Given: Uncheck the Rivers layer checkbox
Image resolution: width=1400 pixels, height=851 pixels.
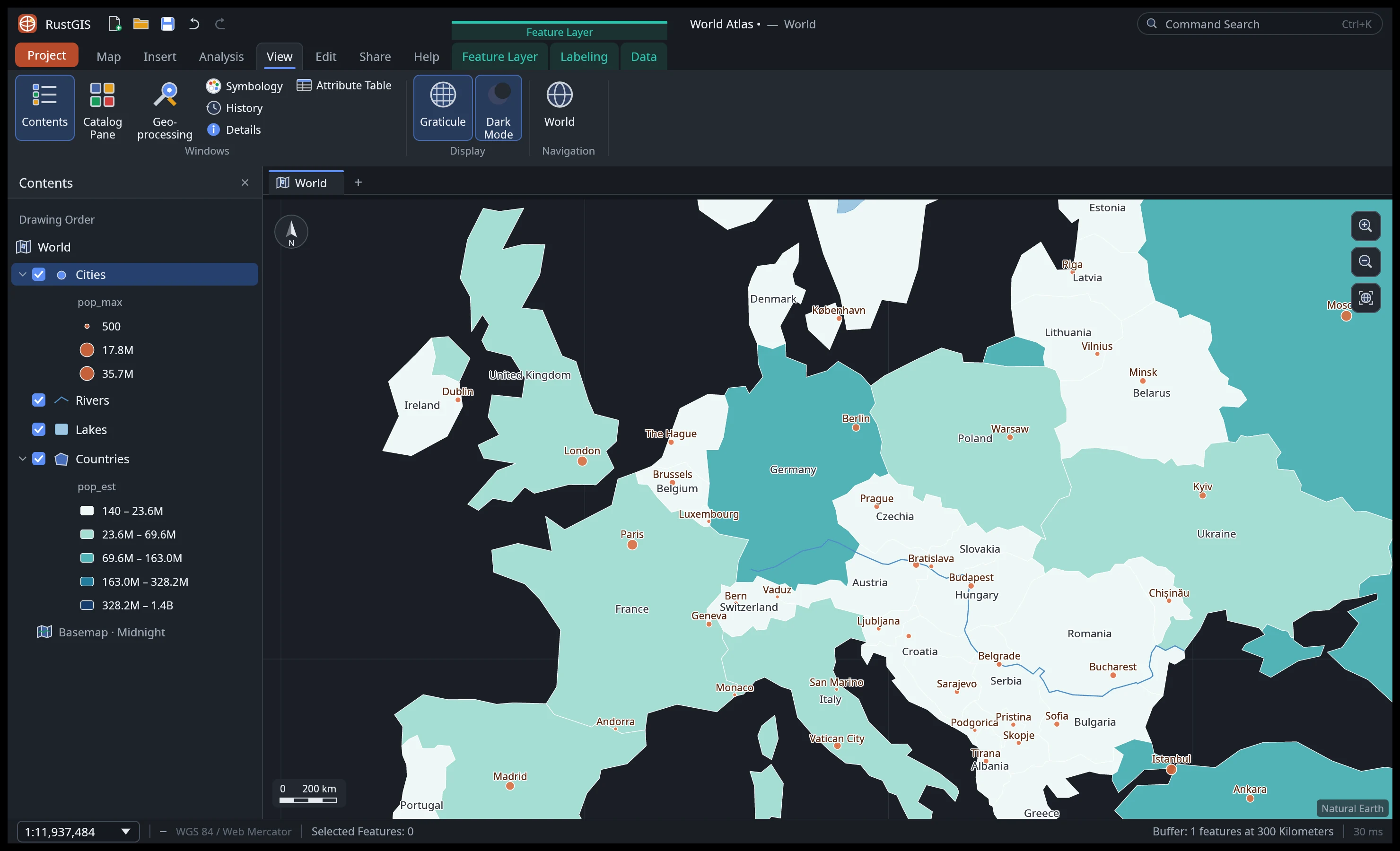Looking at the screenshot, I should tap(39, 400).
